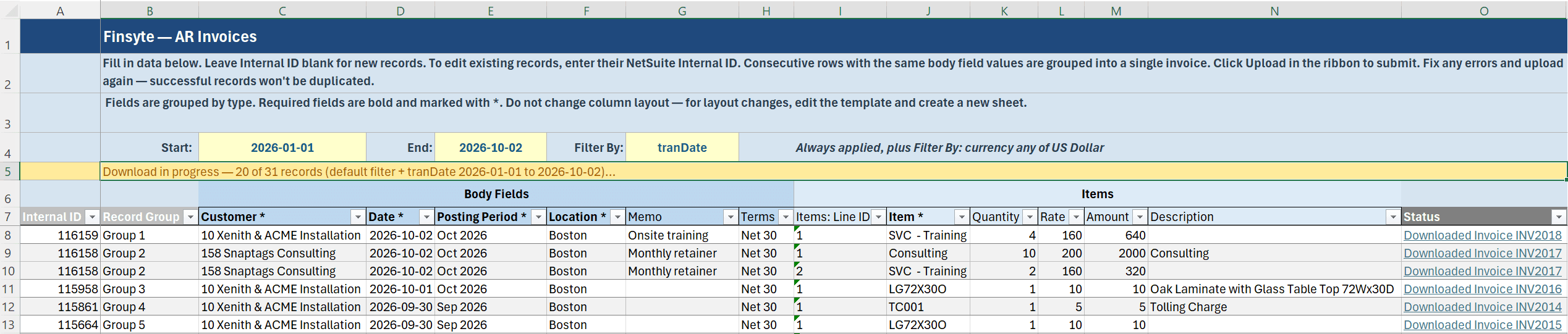
Task: Open the Location column filter dropdown
Action: click(x=617, y=217)
